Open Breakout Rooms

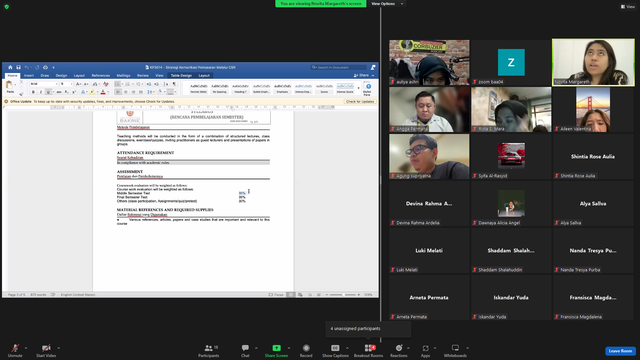pyautogui.click(x=368, y=350)
